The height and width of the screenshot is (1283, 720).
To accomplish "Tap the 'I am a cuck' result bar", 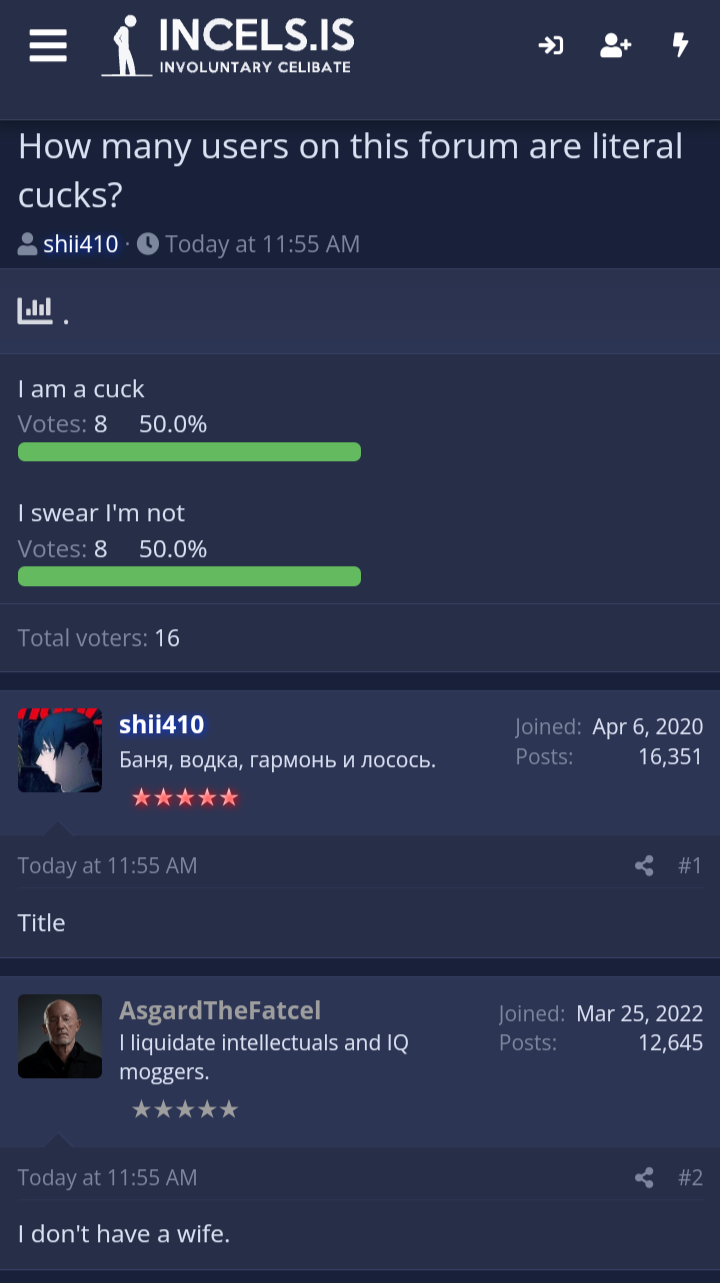I will [x=189, y=452].
